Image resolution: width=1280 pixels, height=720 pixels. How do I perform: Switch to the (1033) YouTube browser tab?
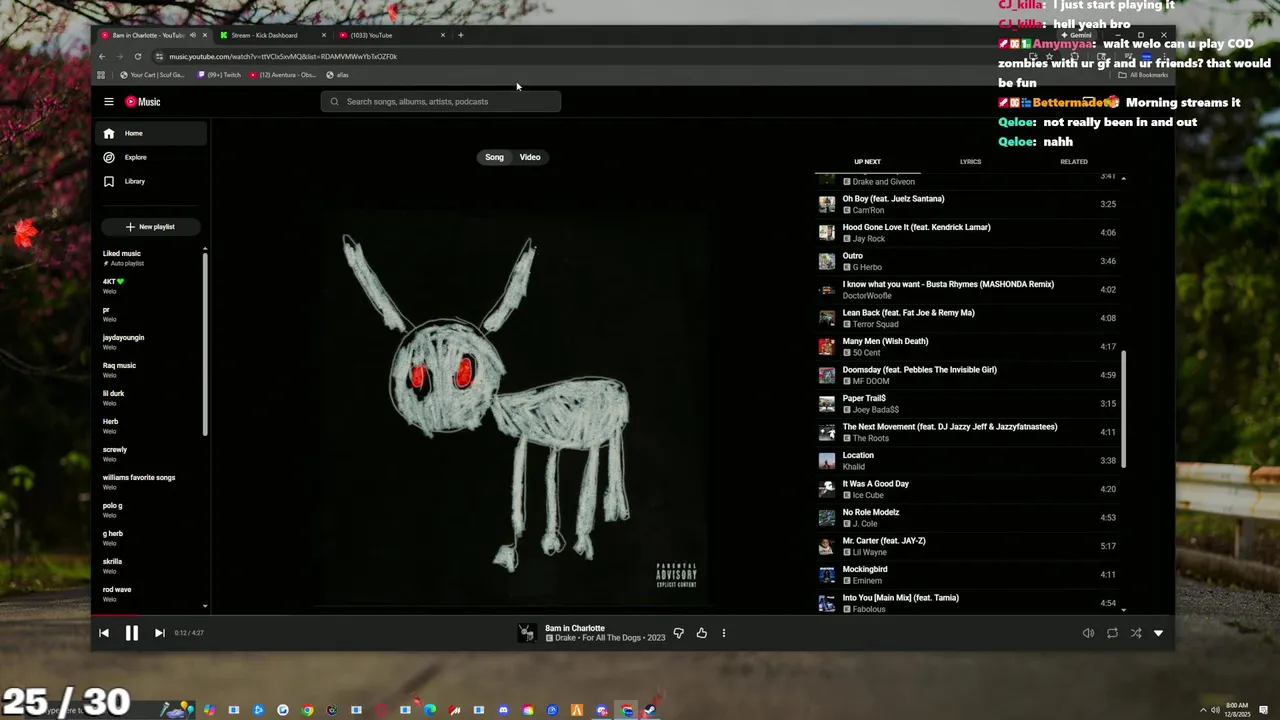pyautogui.click(x=391, y=35)
